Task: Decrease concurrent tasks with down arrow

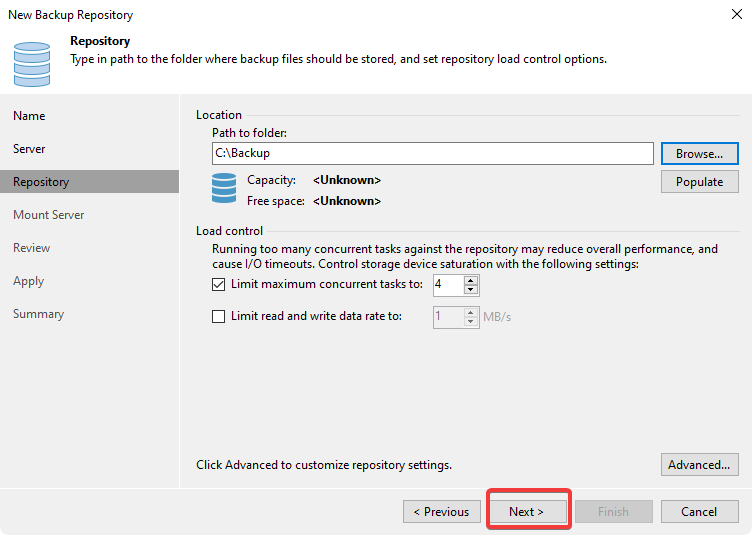Action: click(472, 290)
